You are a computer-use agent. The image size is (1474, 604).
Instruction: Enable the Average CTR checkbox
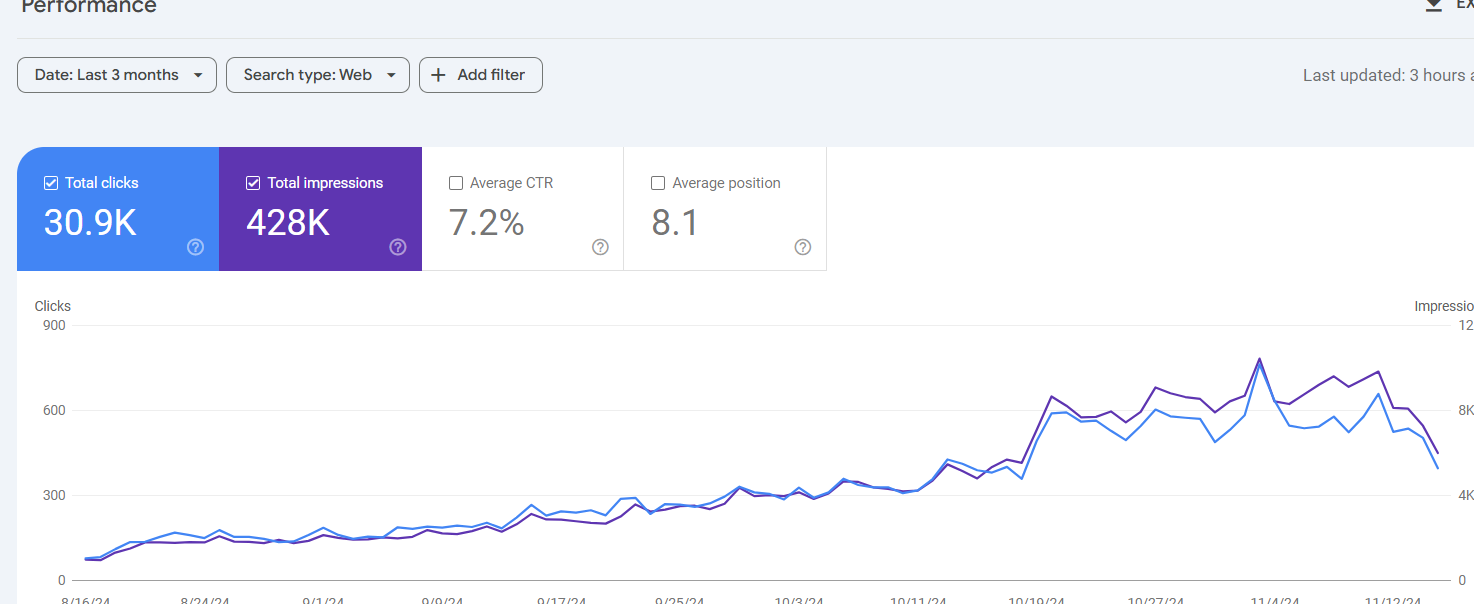tap(456, 183)
